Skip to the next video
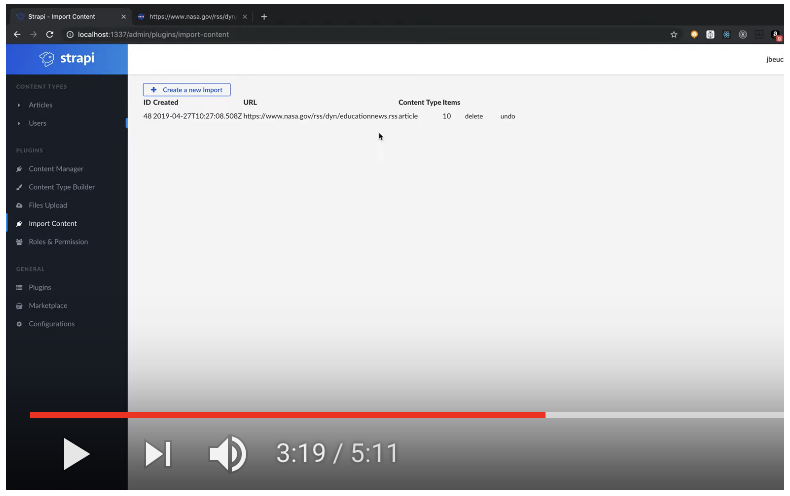The height and width of the screenshot is (496, 790). (158, 454)
